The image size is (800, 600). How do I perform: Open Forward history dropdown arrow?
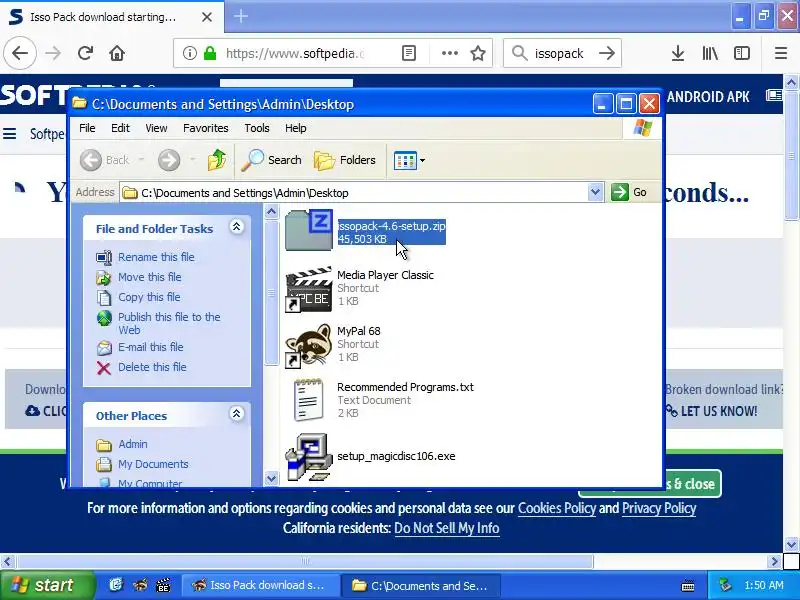193,160
